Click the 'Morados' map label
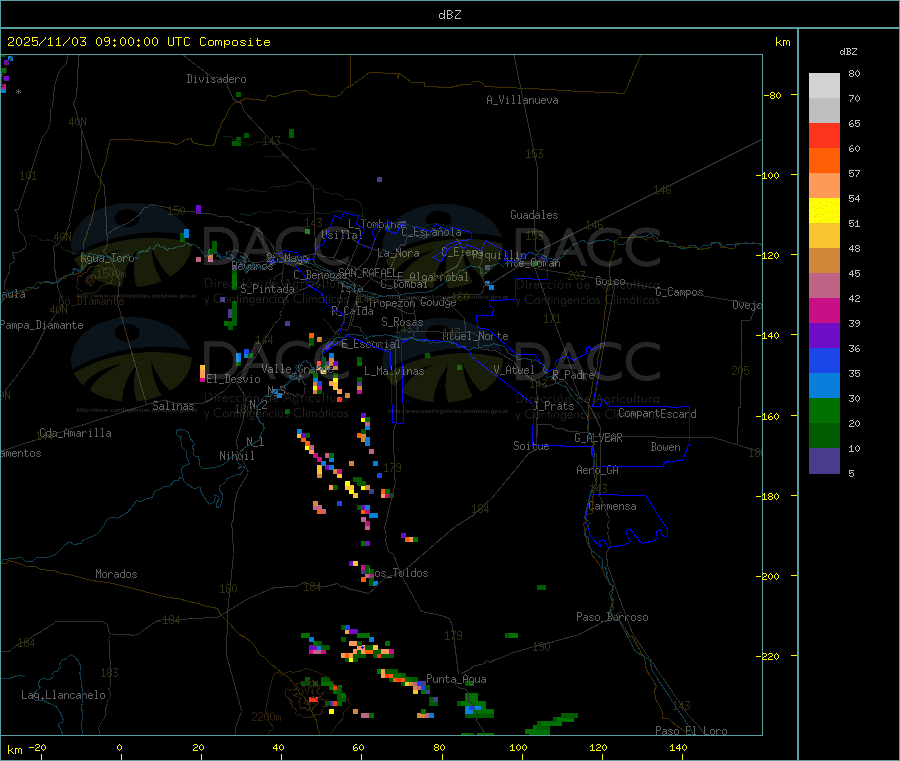Viewport: 900px width, 761px height. click(x=116, y=574)
